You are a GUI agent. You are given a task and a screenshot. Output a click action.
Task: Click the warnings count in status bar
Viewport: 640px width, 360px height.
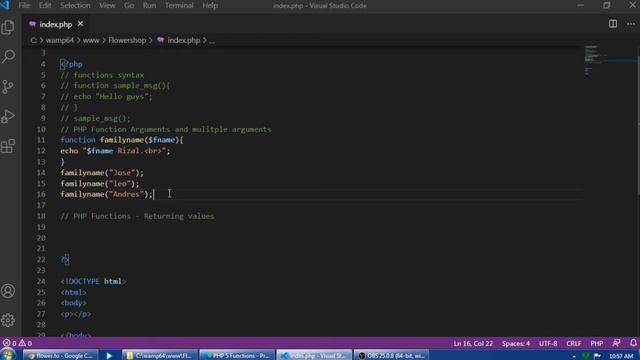pyautogui.click(x=25, y=343)
